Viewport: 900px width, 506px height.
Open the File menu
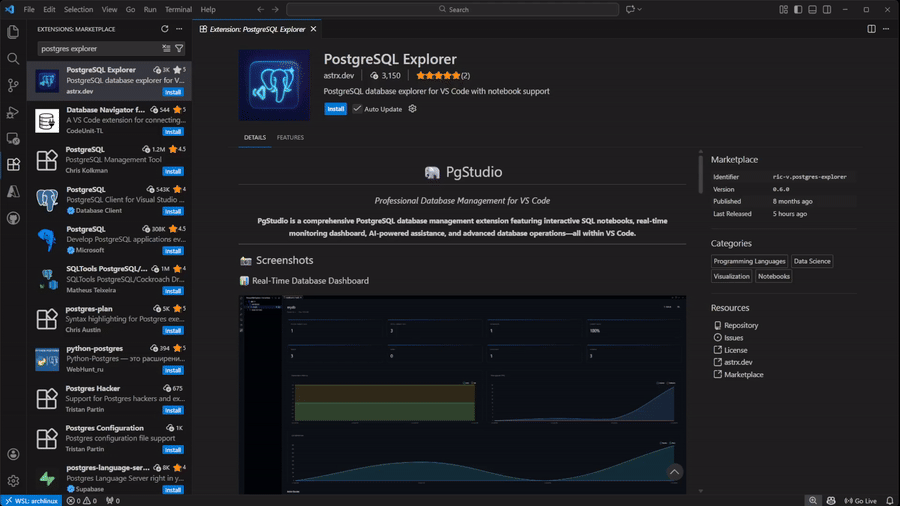(x=29, y=9)
